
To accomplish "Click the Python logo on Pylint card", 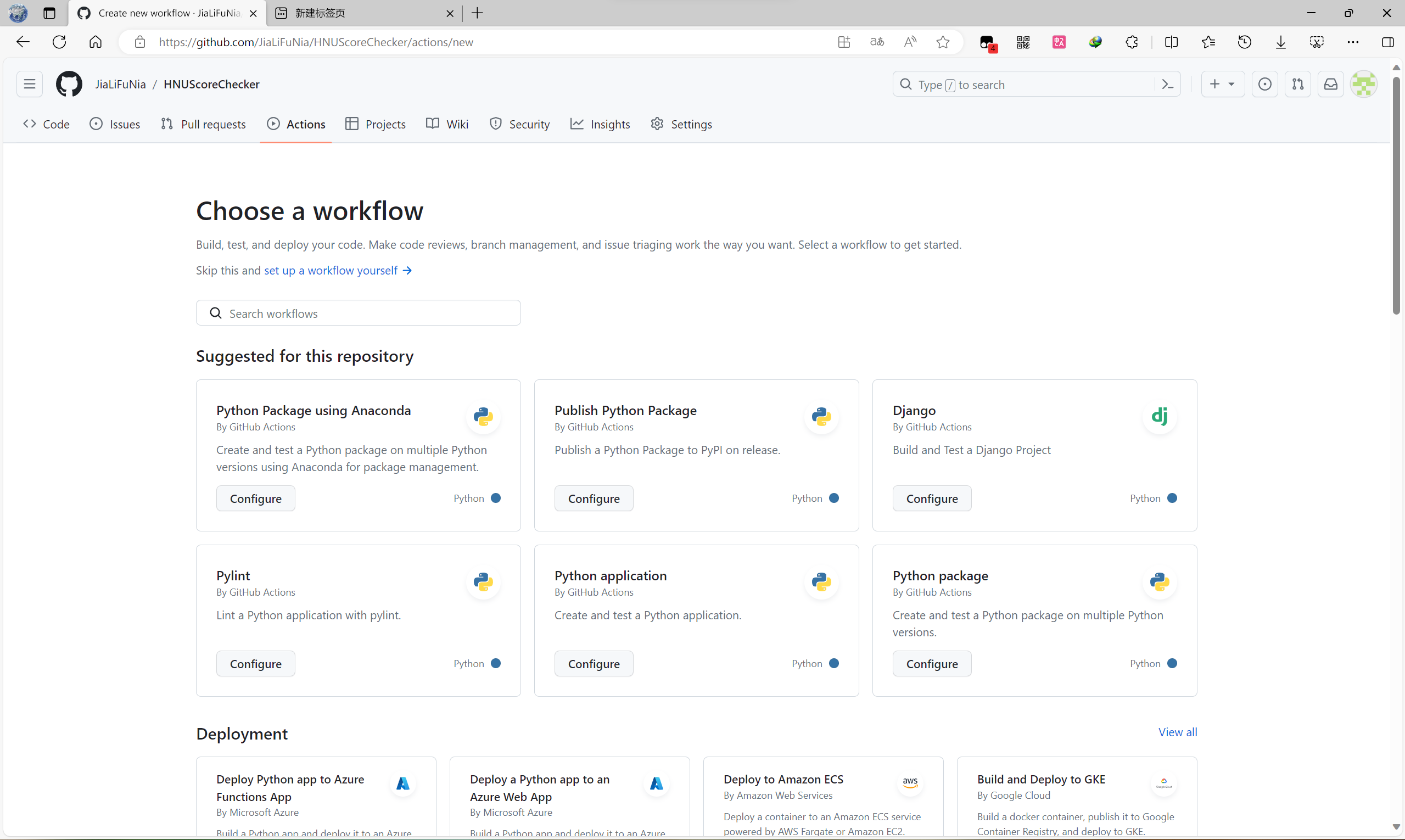I will pos(483,582).
